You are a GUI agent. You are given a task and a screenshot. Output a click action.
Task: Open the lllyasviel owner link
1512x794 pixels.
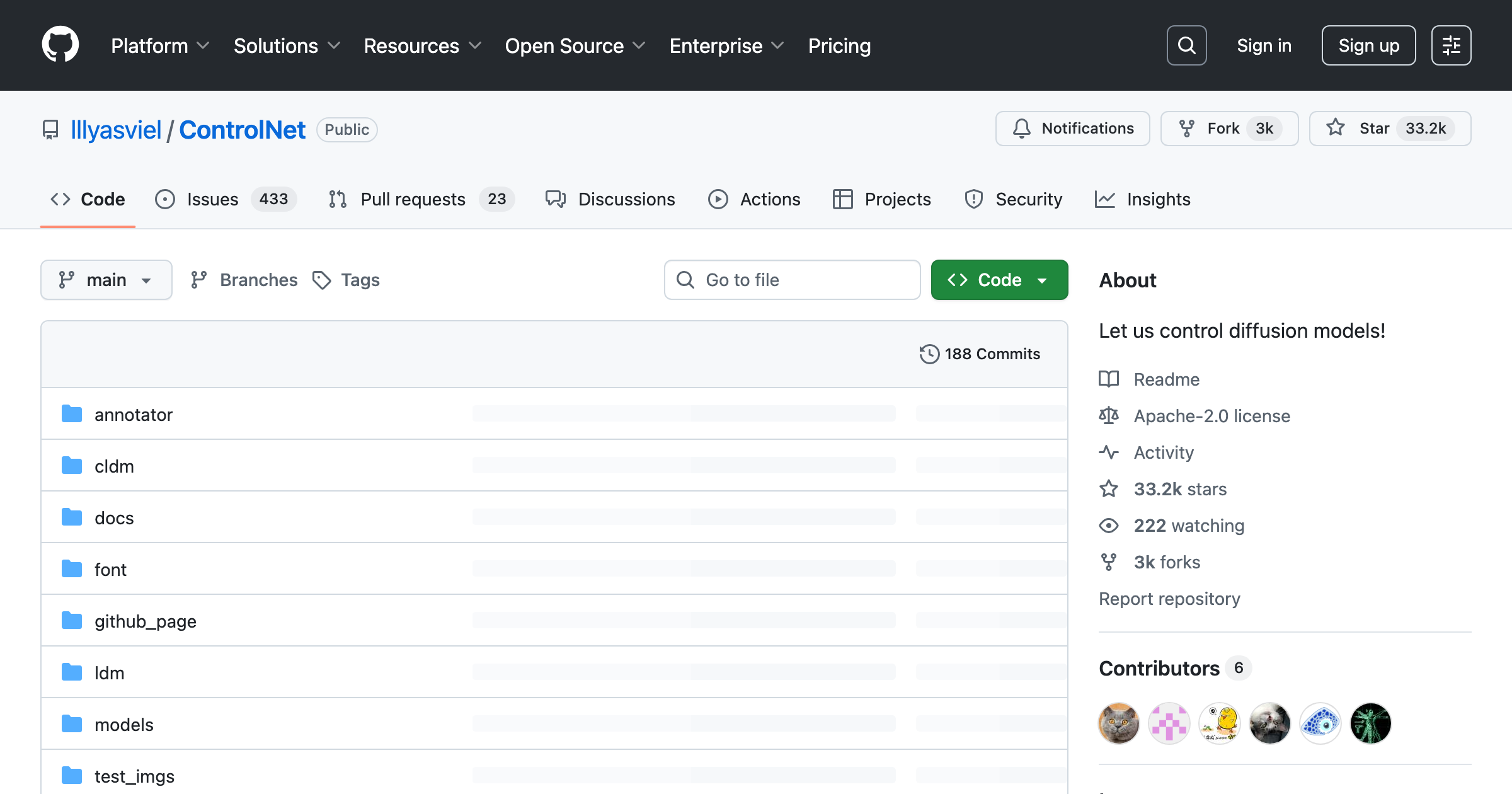116,130
